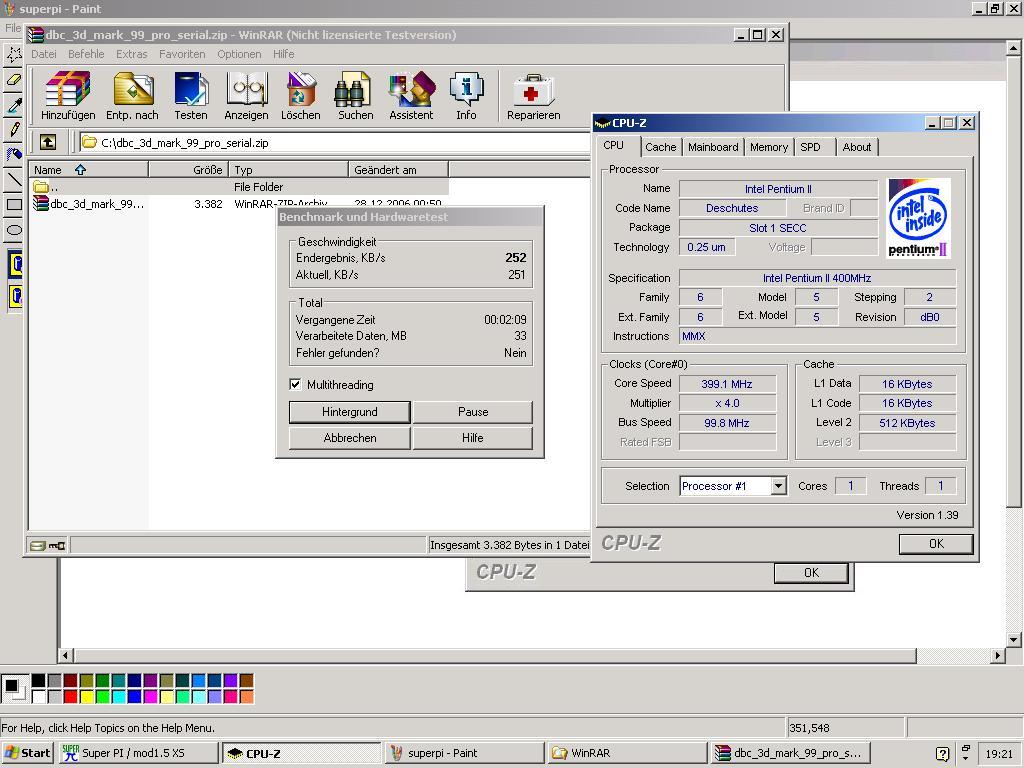This screenshot has width=1024, height=768.
Task: Select Paint's Free-Form Select star tool
Action: click(x=14, y=54)
